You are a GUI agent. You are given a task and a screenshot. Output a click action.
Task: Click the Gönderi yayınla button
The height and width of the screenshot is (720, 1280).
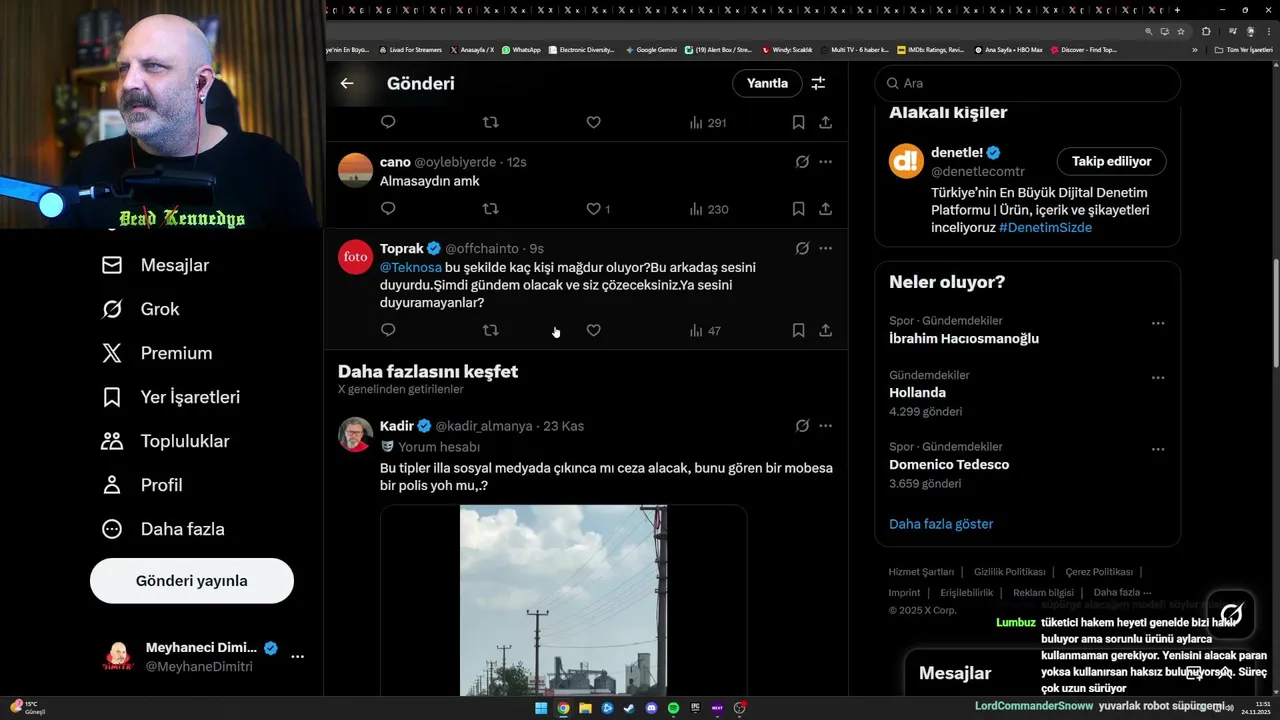pyautogui.click(x=192, y=581)
